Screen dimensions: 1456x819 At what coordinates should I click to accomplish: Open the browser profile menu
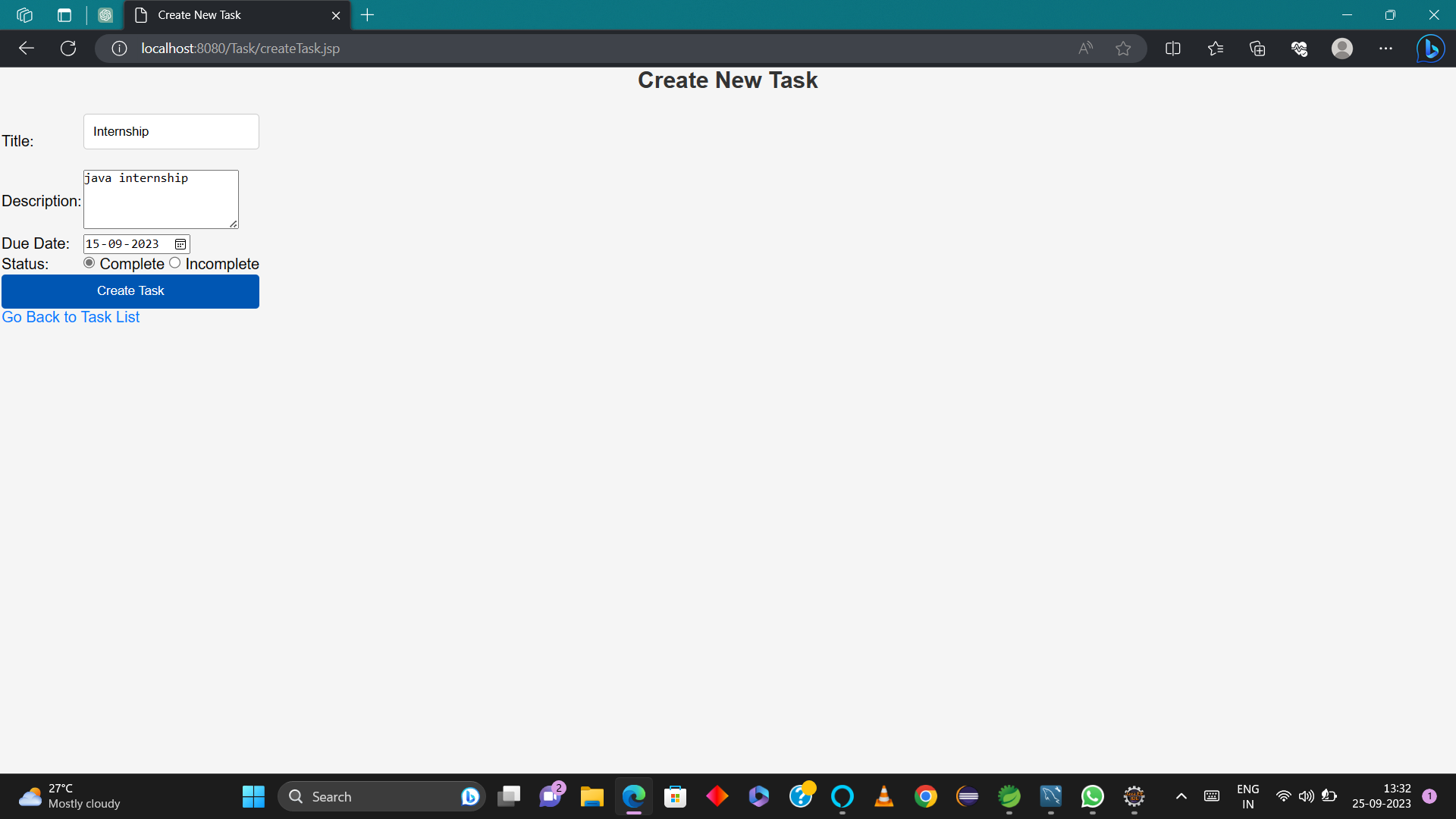coord(1342,48)
